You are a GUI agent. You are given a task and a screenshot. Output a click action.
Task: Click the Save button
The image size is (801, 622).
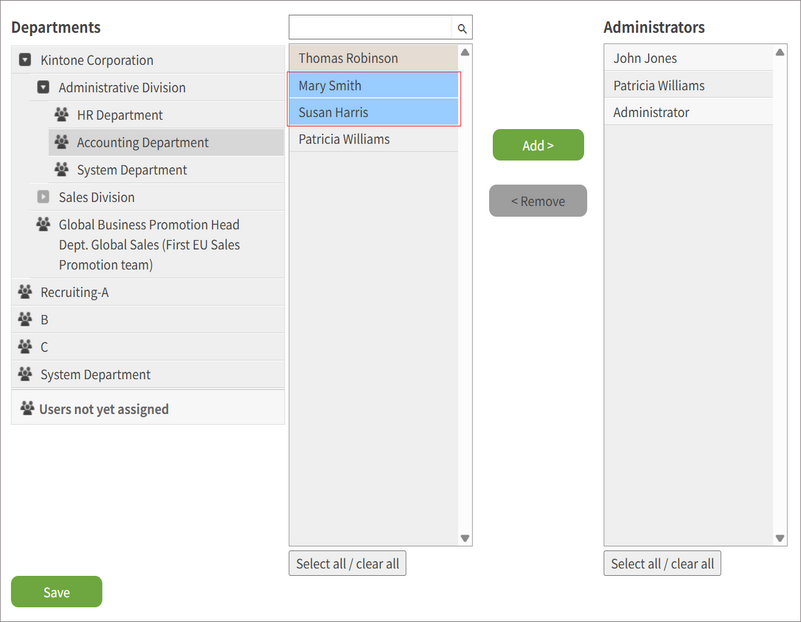[x=56, y=592]
